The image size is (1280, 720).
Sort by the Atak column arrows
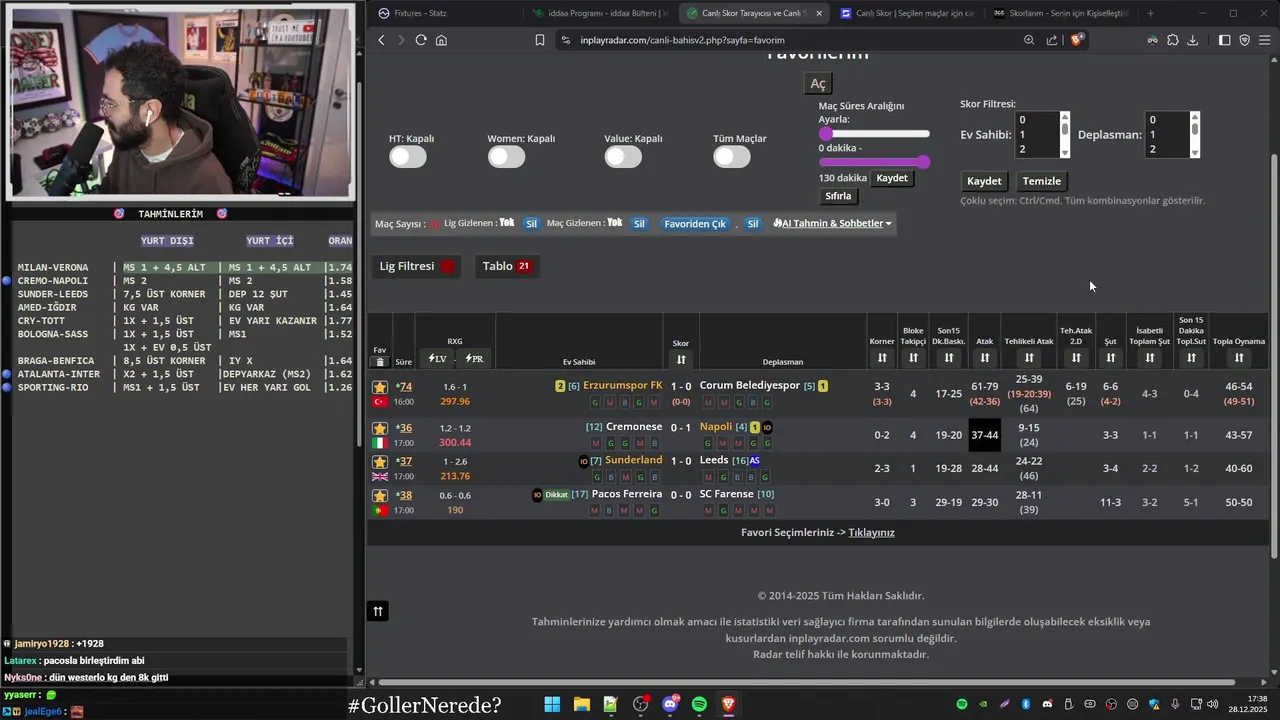(x=985, y=358)
